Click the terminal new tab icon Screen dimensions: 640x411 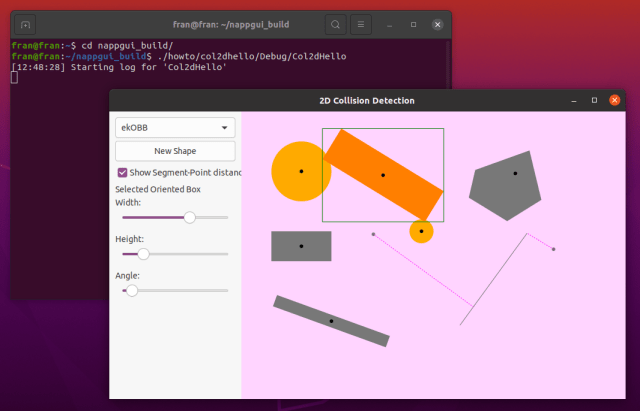26,23
